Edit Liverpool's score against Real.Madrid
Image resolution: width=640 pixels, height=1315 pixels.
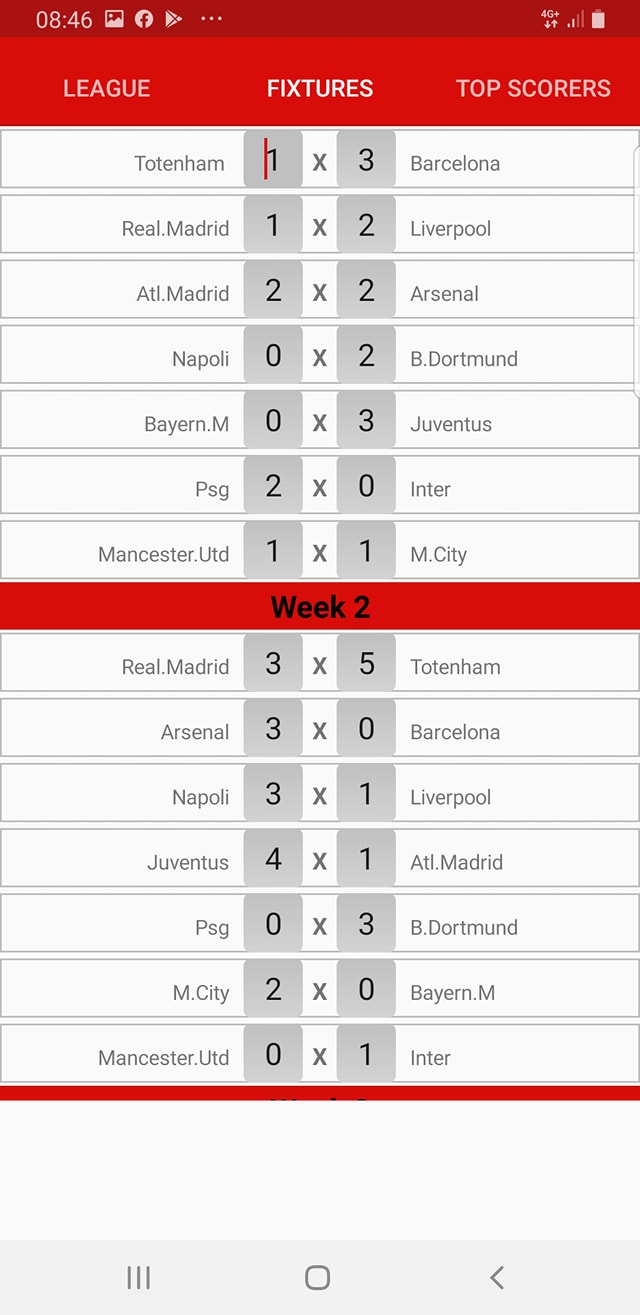(366, 225)
